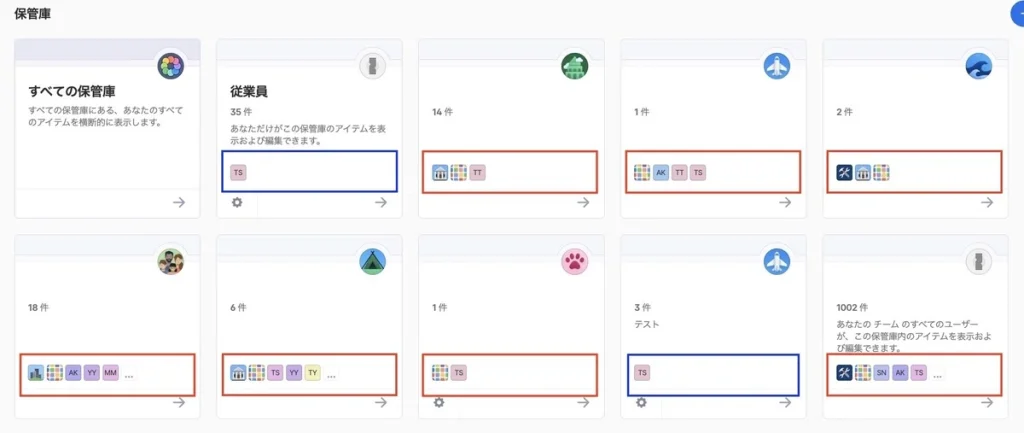Click SN member badge in 1002件 vault
1024x433 pixels.
881,373
